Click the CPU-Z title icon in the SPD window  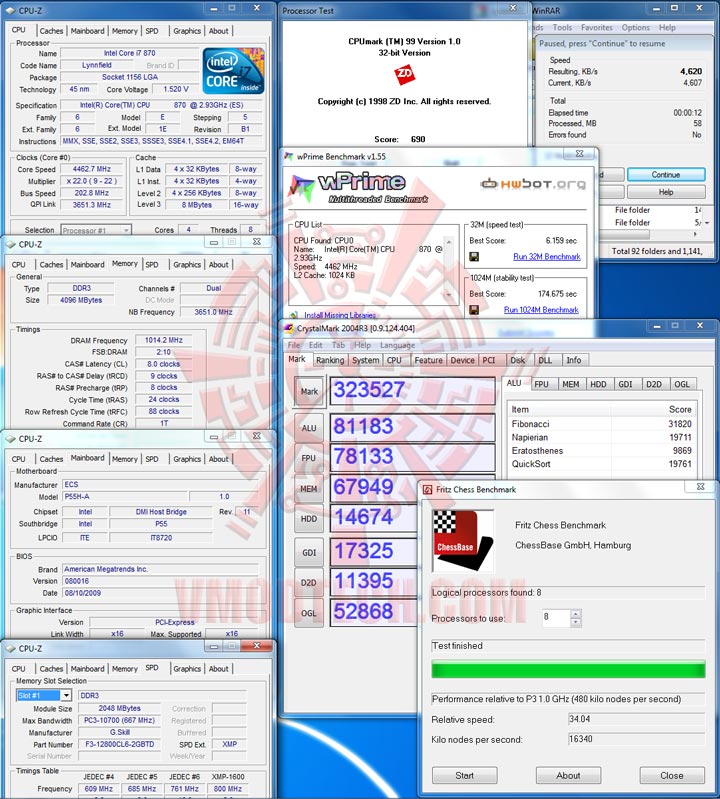10,649
